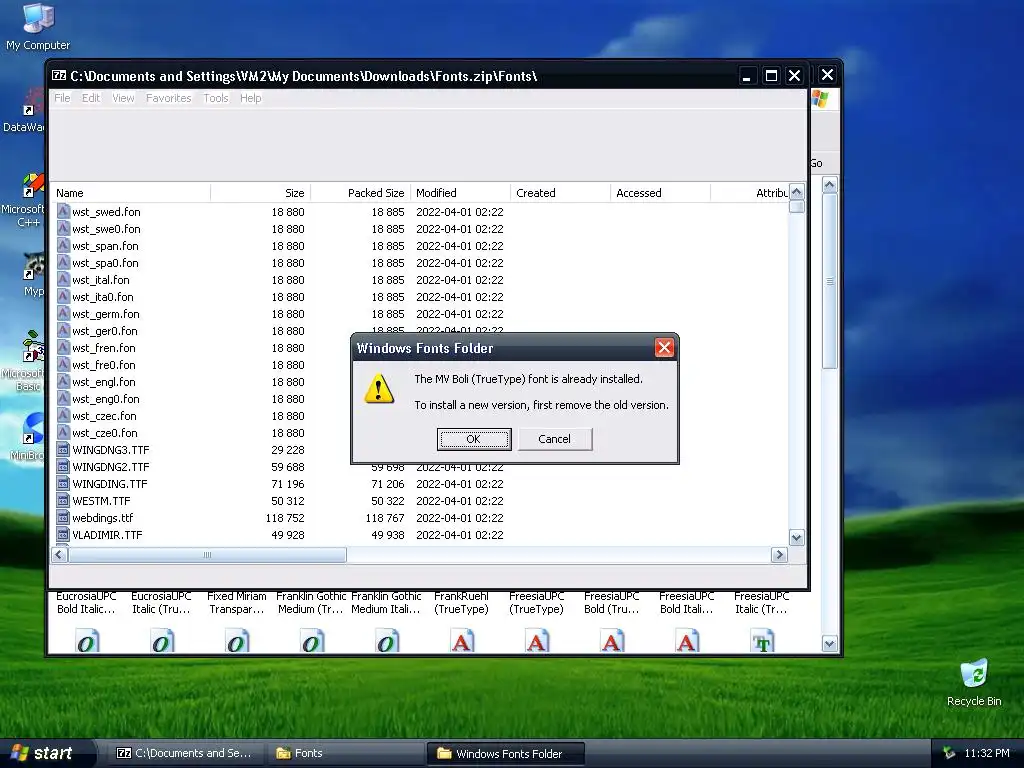
Task: Select the wst_fren.fon file icon
Action: coord(63,347)
